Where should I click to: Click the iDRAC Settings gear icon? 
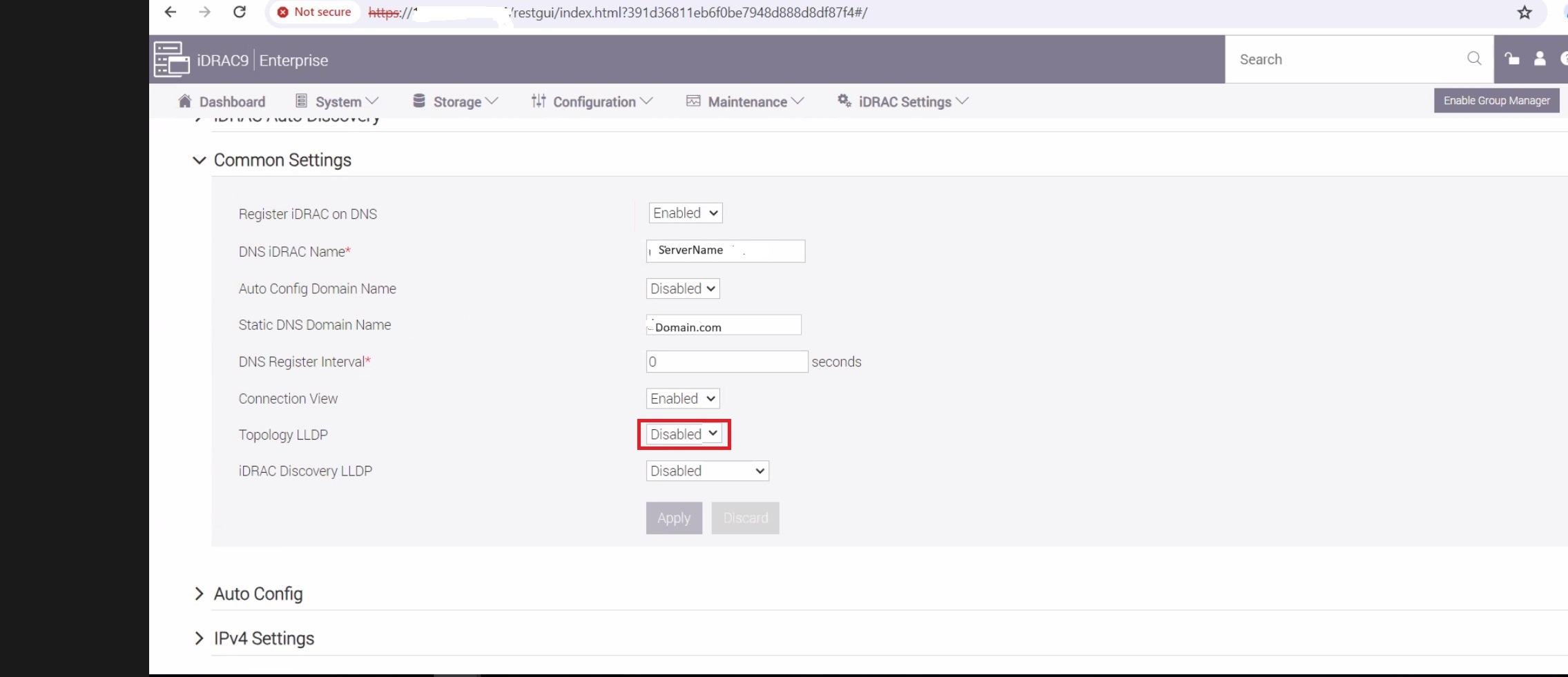pyautogui.click(x=843, y=101)
